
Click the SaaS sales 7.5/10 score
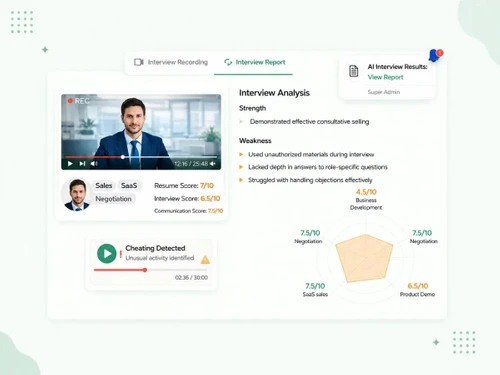click(315, 286)
